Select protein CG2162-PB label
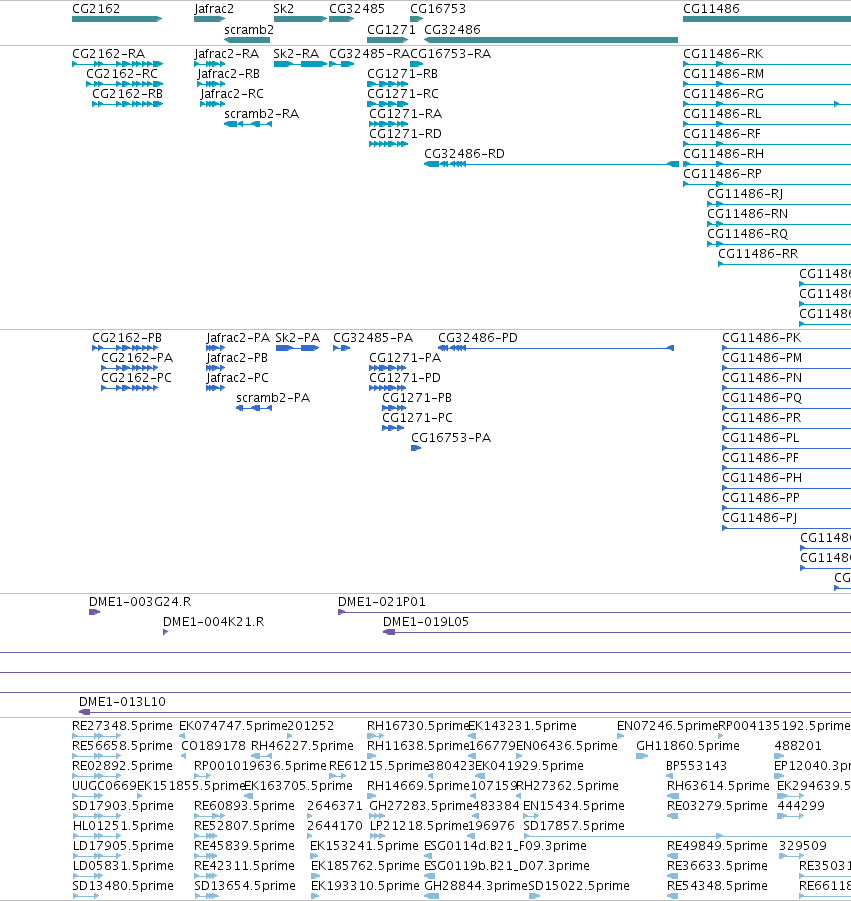851x901 pixels. [127, 337]
